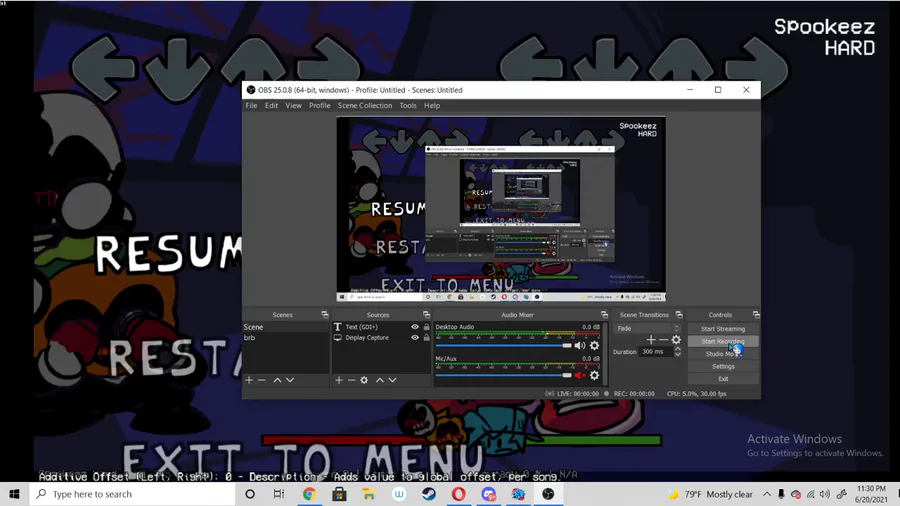
Task: Open the Profile menu
Action: click(x=320, y=106)
